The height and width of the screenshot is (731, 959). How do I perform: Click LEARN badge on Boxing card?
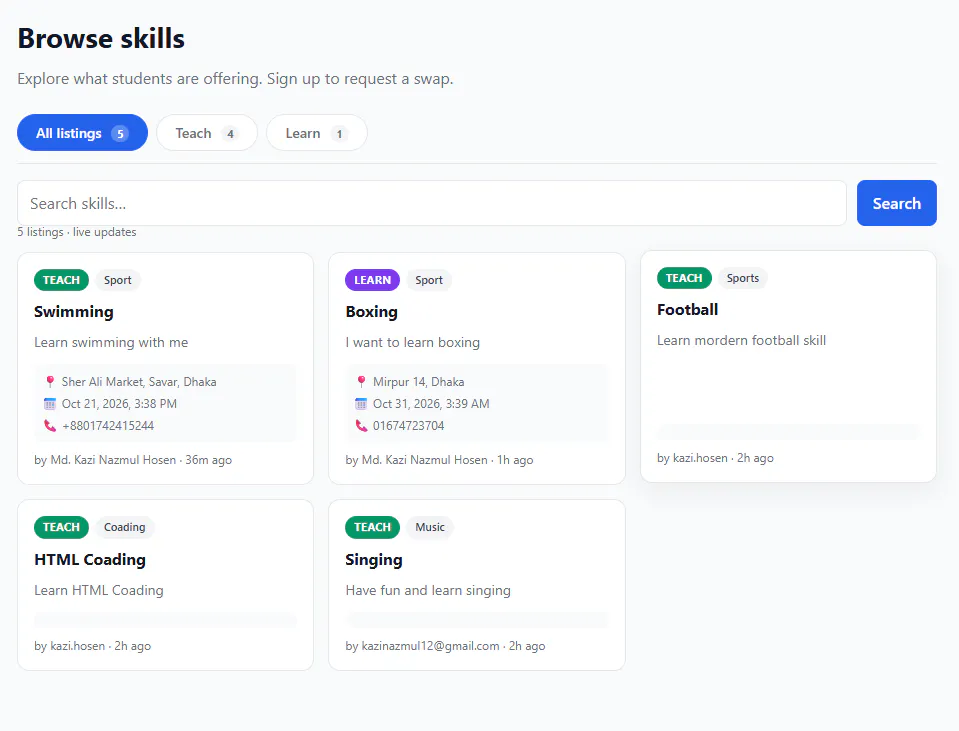click(x=372, y=280)
